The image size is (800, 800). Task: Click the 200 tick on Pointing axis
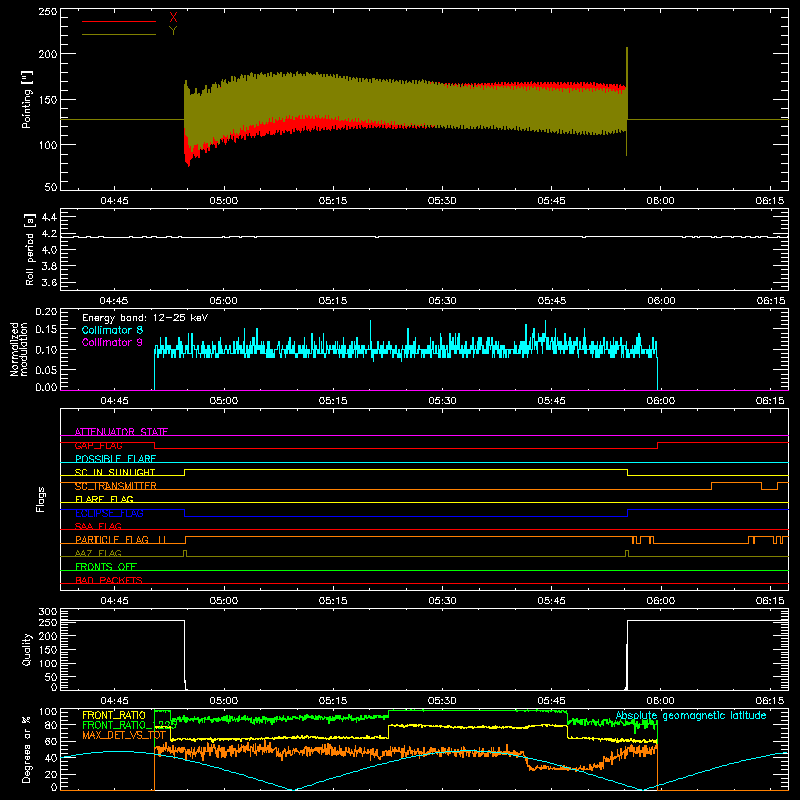48,54
